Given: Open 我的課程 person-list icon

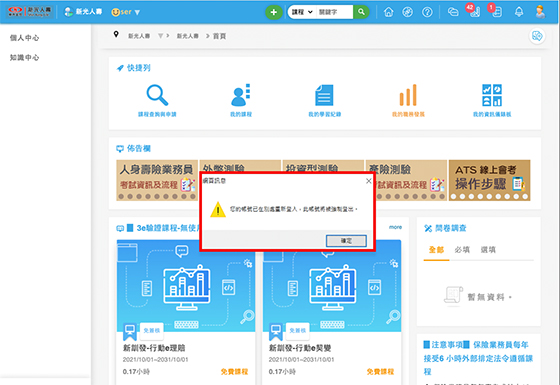Looking at the screenshot, I should point(241,95).
